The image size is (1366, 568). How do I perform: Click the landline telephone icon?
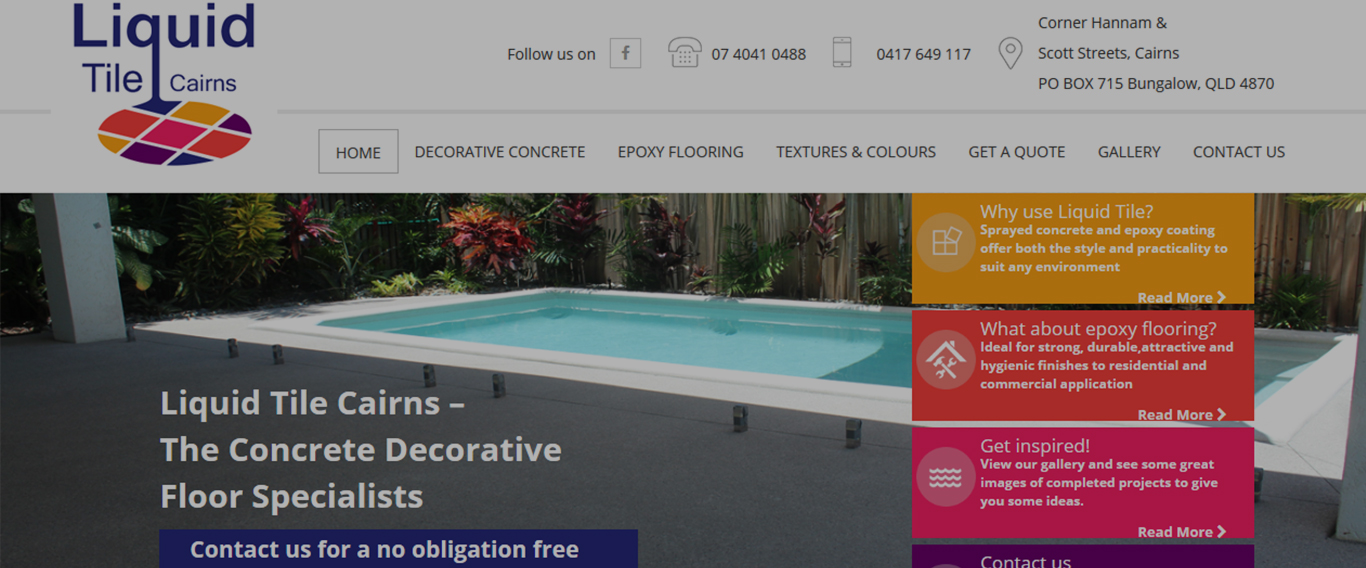tap(684, 52)
